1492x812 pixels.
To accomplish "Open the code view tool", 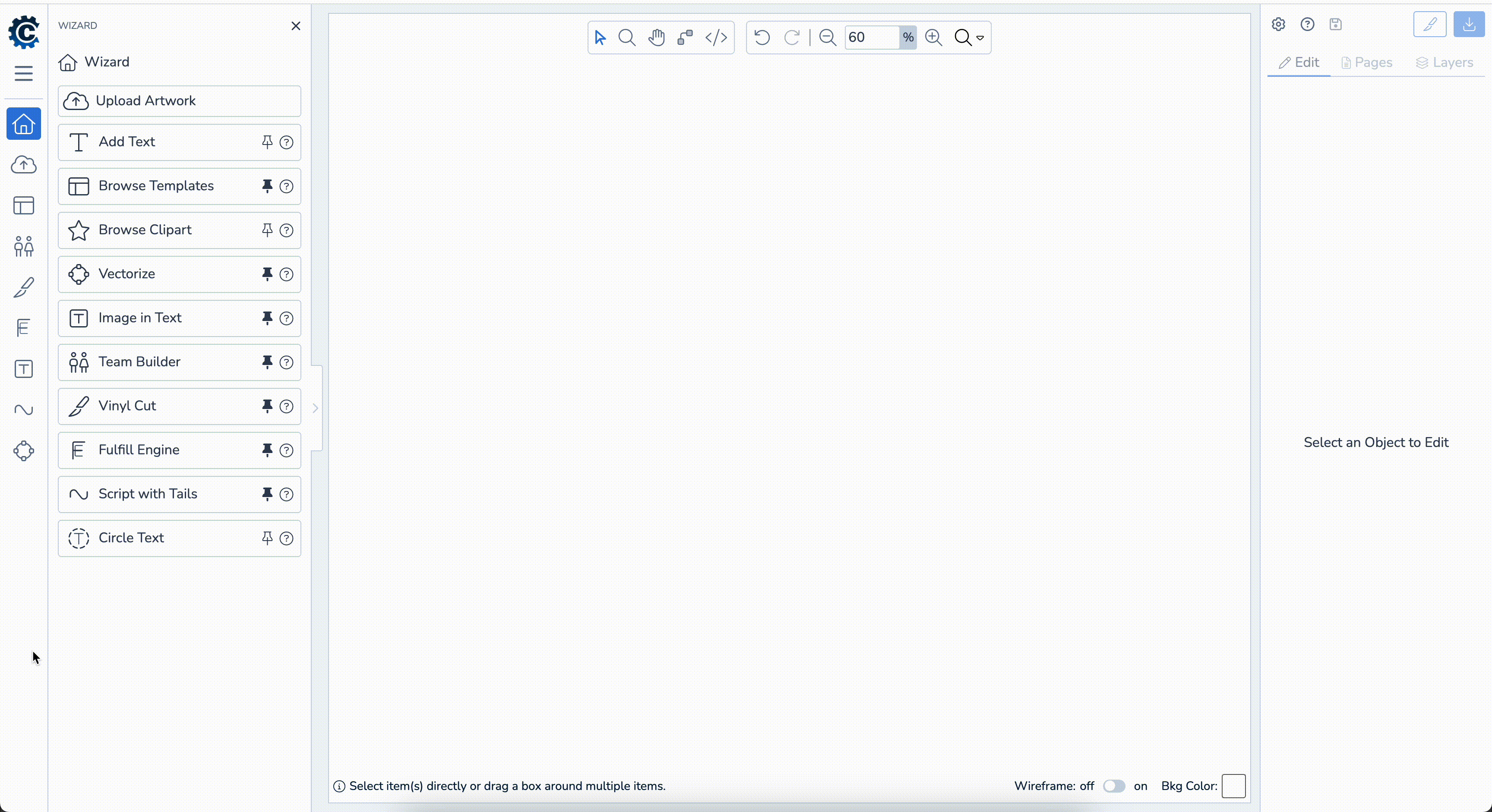I will pos(716,38).
